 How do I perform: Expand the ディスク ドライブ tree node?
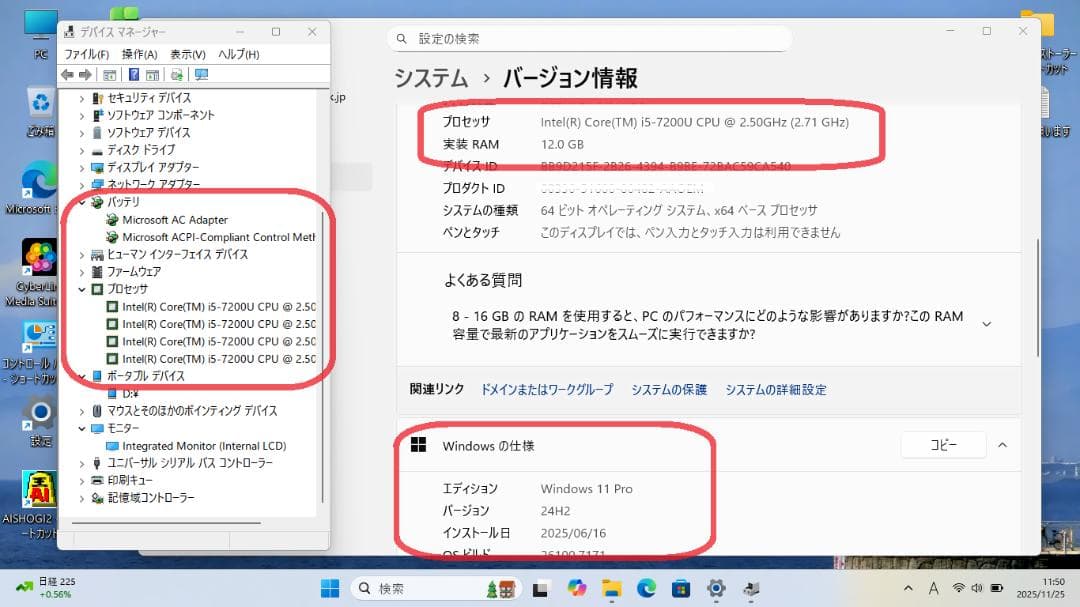(x=83, y=149)
